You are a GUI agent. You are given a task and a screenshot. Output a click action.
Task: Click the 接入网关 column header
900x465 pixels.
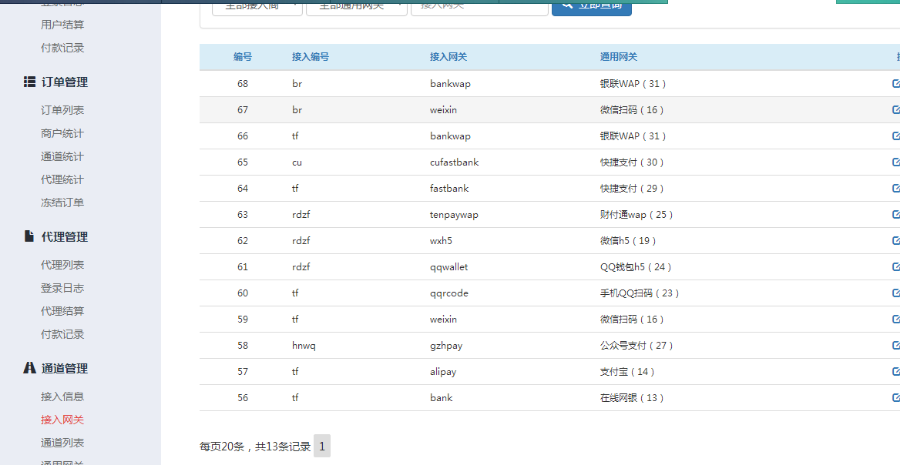(448, 57)
